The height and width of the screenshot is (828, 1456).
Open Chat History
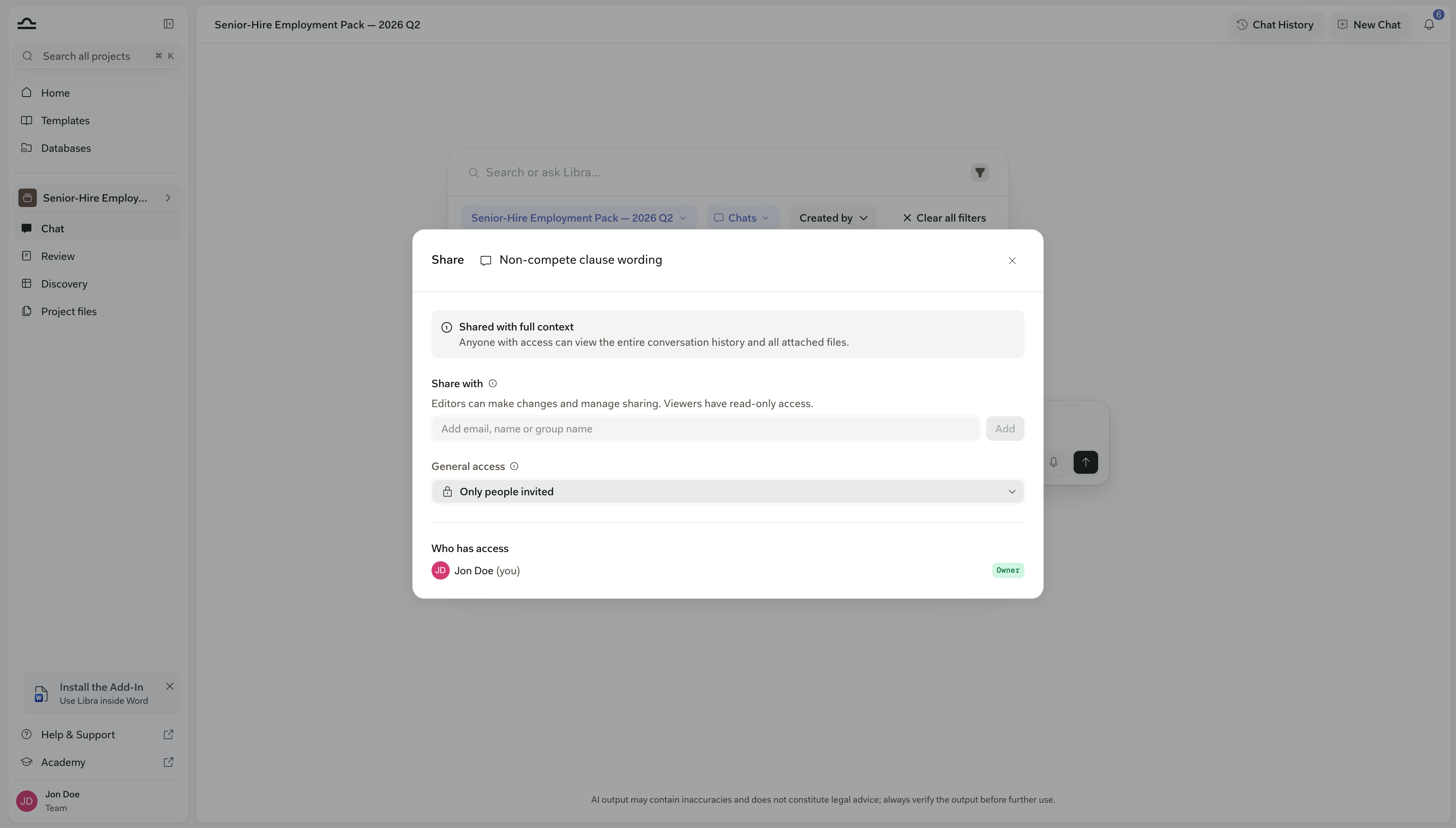1275,25
